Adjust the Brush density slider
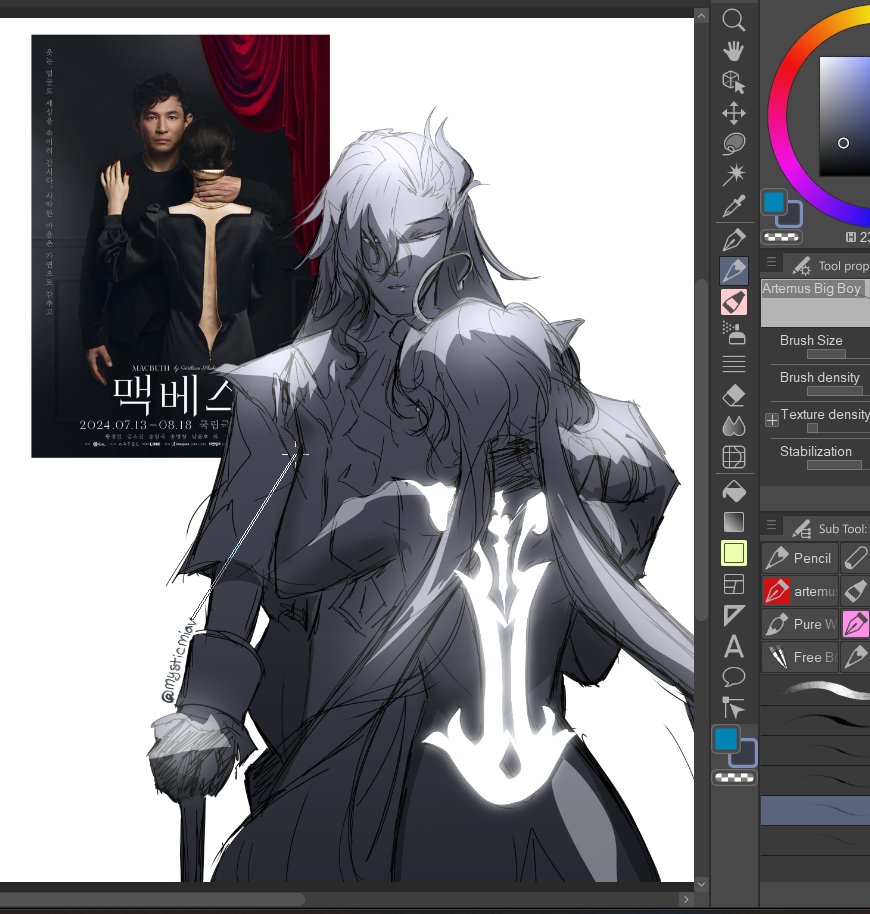This screenshot has height=914, width=870. coord(838,391)
